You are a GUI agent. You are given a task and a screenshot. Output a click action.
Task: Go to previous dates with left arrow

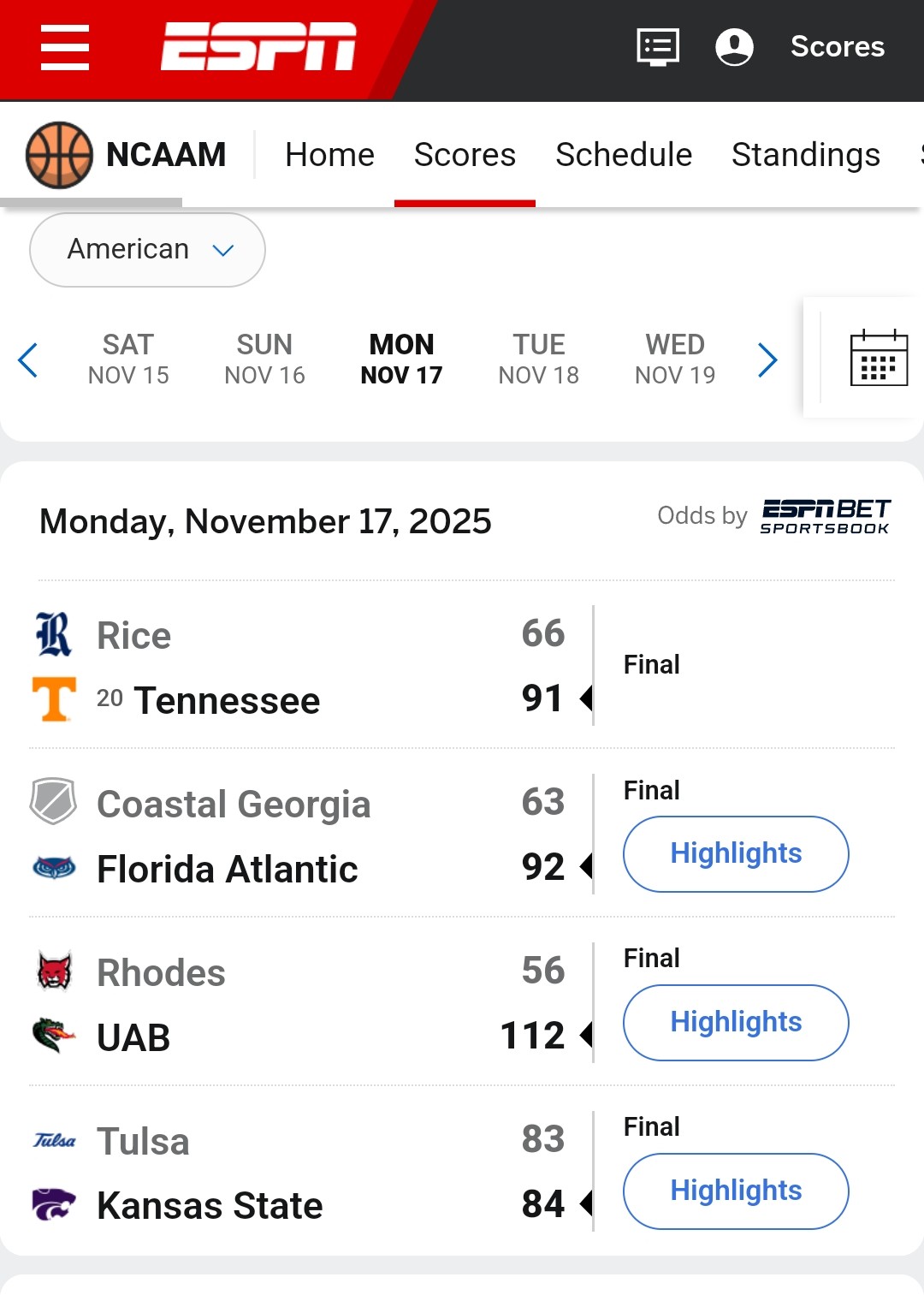pyautogui.click(x=28, y=359)
